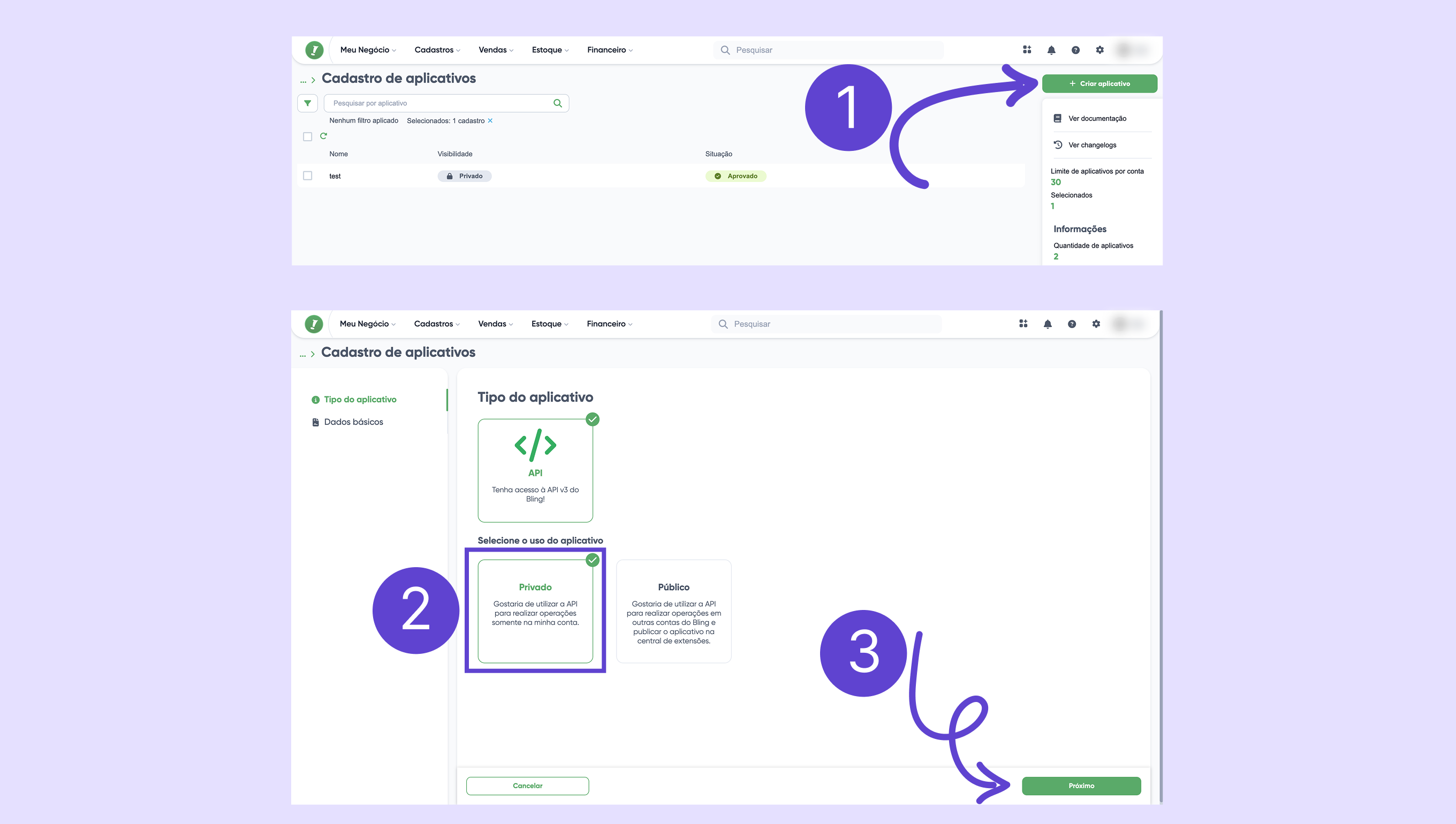Select the Público usage card
The height and width of the screenshot is (824, 1456).
(673, 611)
